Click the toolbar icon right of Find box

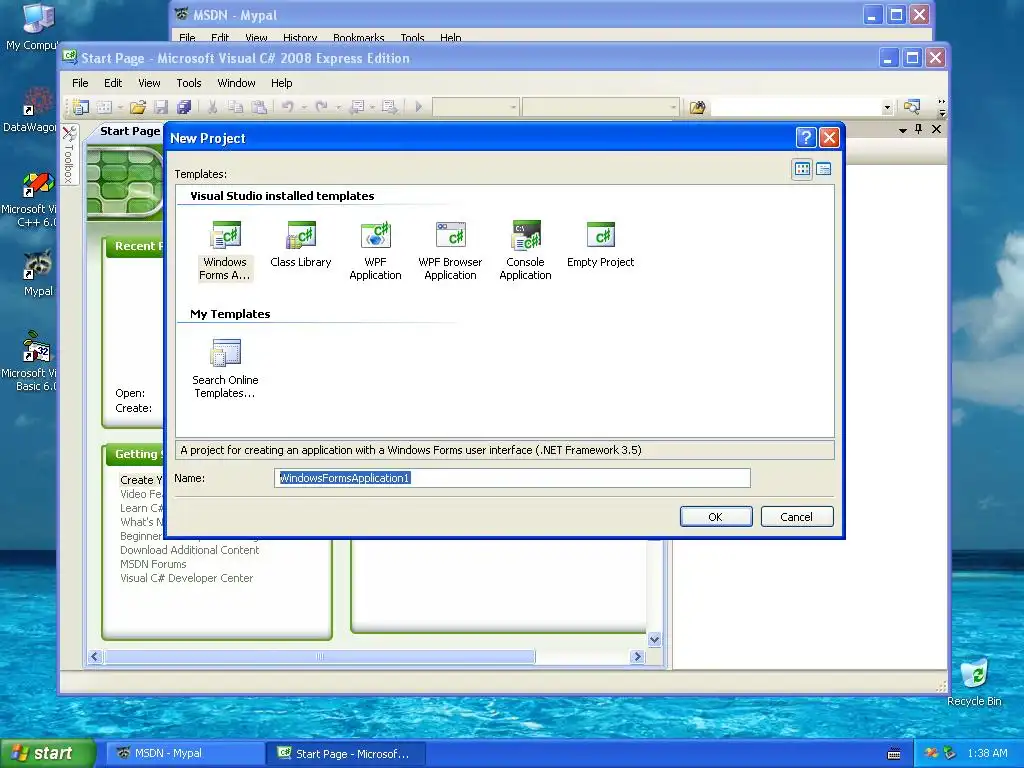[912, 106]
